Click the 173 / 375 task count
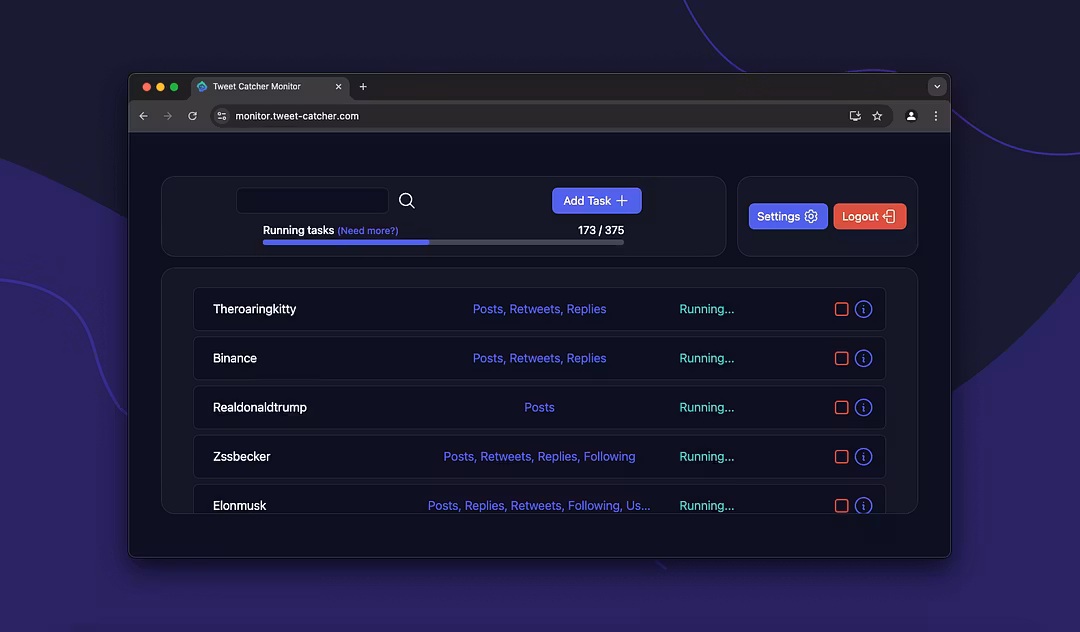Screen dimensions: 1080x632 601,230
